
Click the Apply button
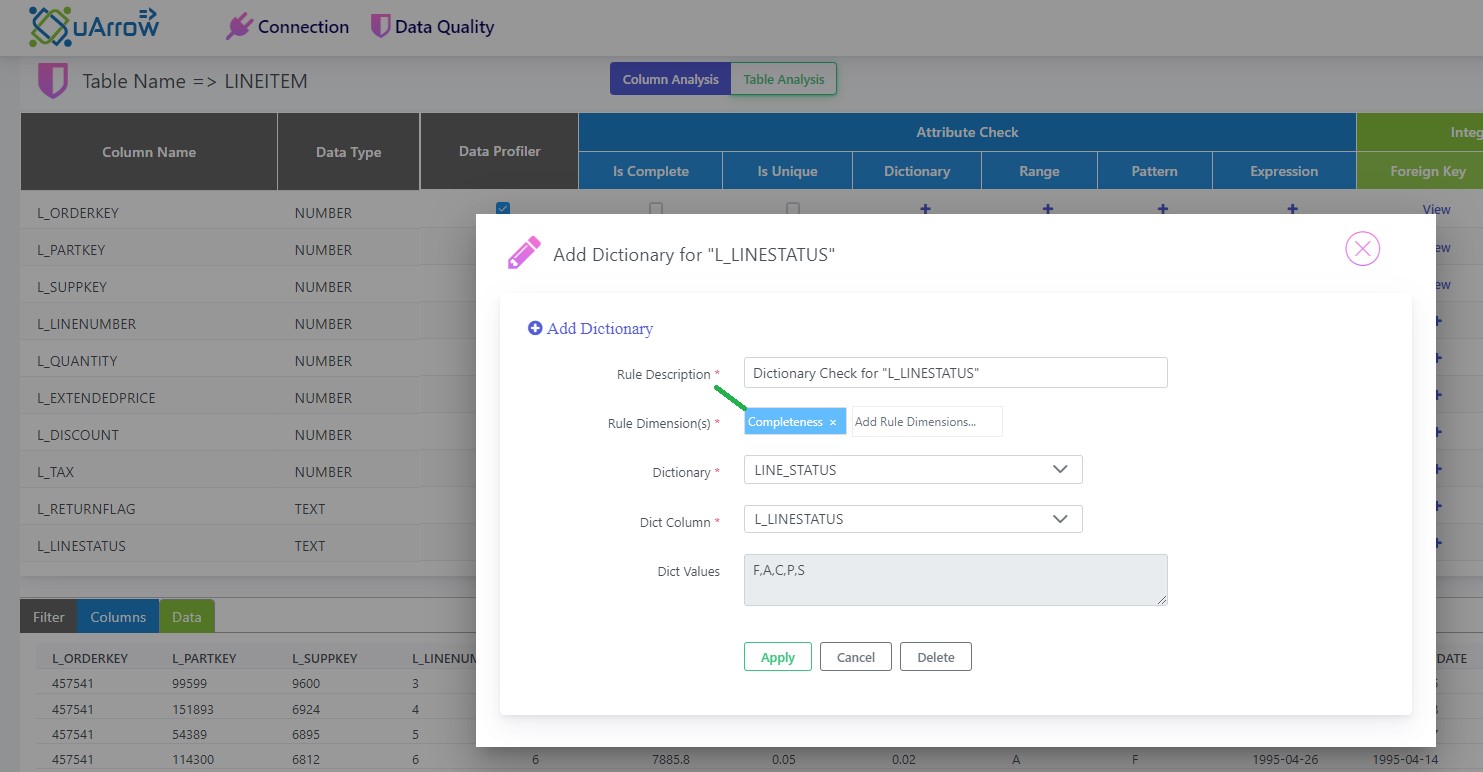778,657
